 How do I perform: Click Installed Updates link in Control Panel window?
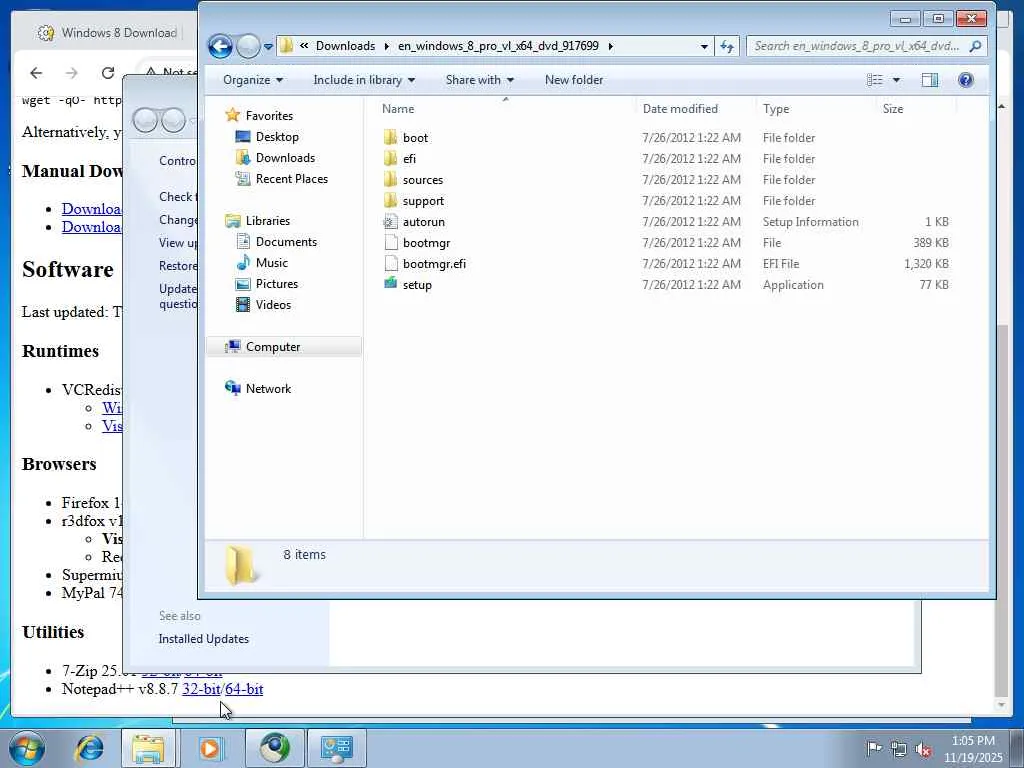click(204, 639)
